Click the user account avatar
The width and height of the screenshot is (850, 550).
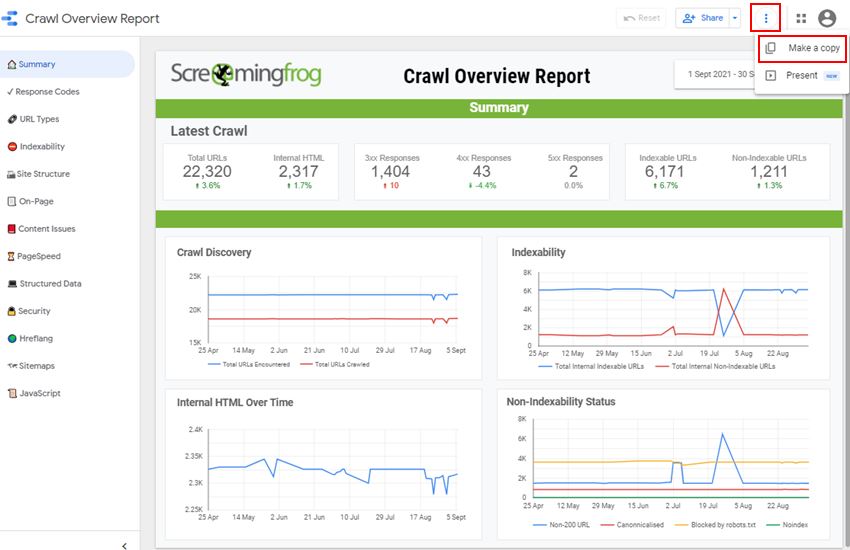tap(827, 18)
